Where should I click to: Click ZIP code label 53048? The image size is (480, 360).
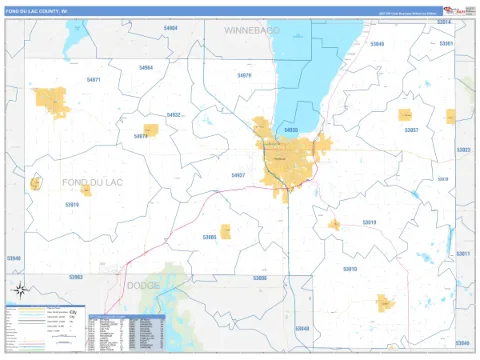point(302,329)
